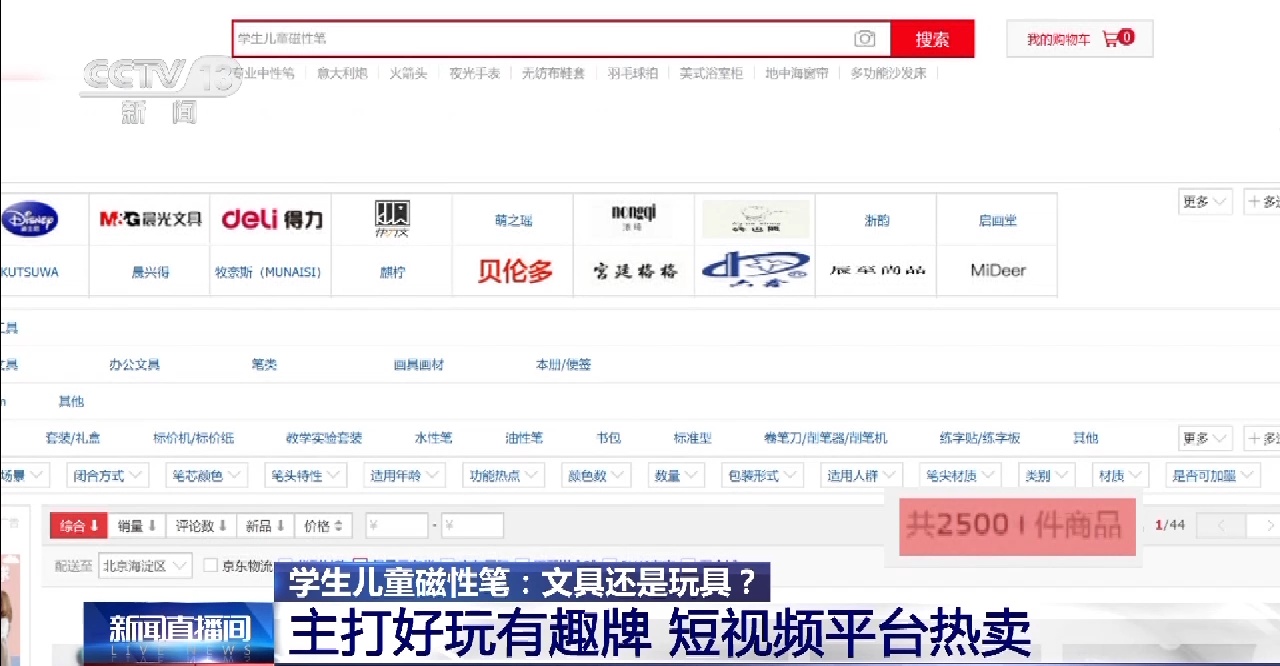Screen dimensions: 1280x666
Task: Open the shopping cart icon
Action: point(1110,39)
